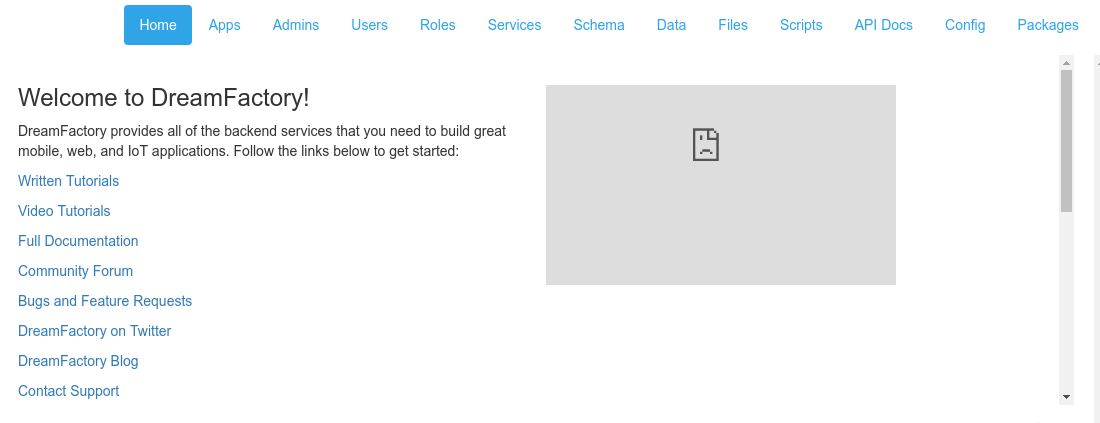Click the Welcome to DreamFactory! heading
This screenshot has width=1100, height=423.
point(163,98)
